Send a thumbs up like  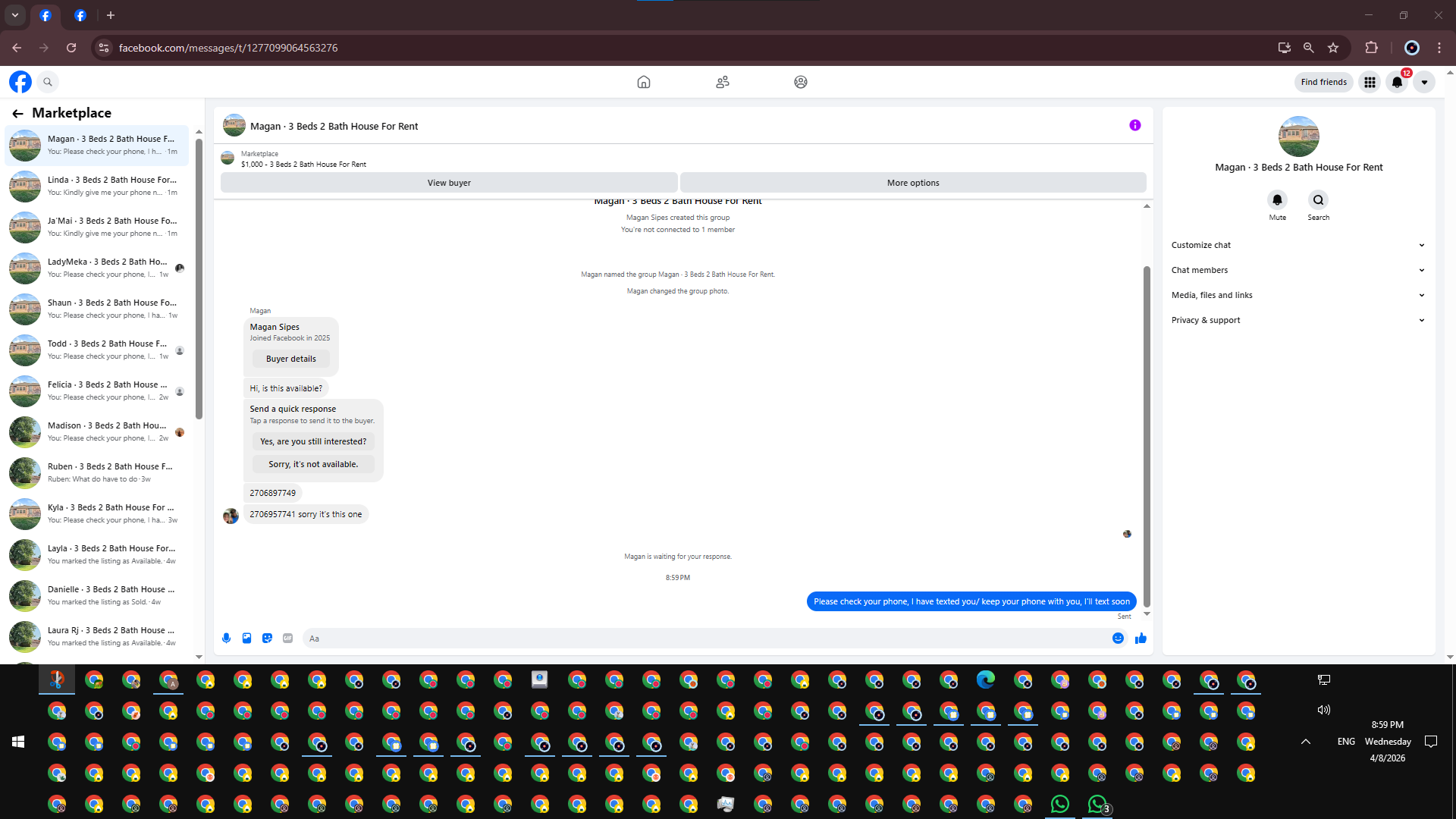1141,639
